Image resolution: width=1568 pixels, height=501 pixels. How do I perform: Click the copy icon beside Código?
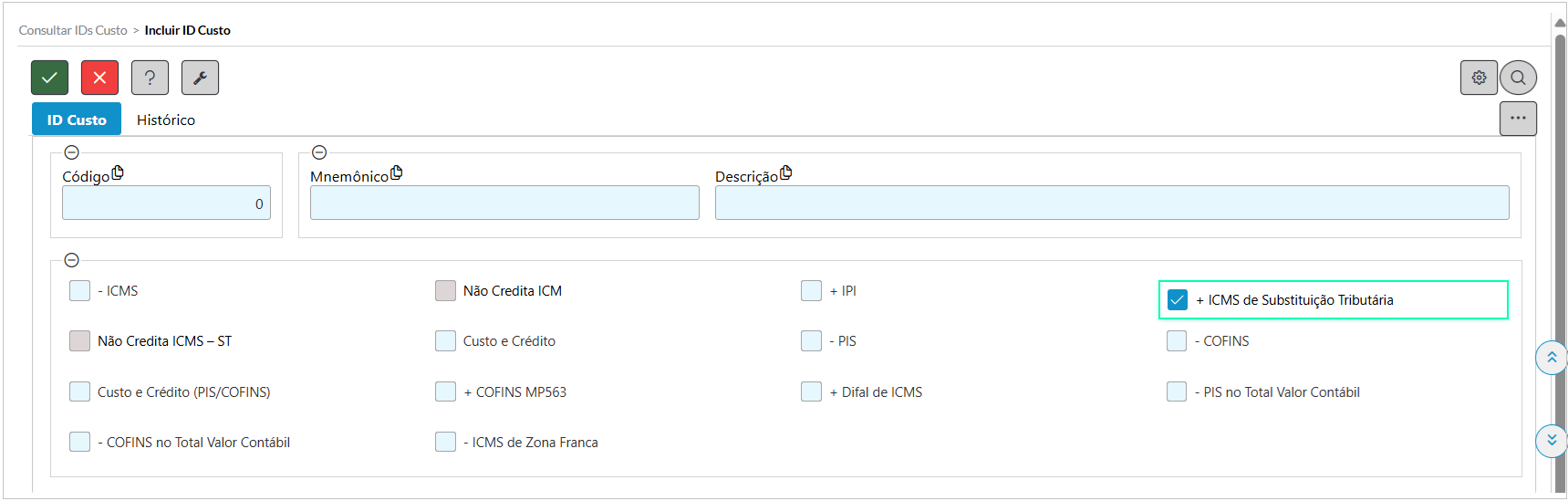coord(118,172)
